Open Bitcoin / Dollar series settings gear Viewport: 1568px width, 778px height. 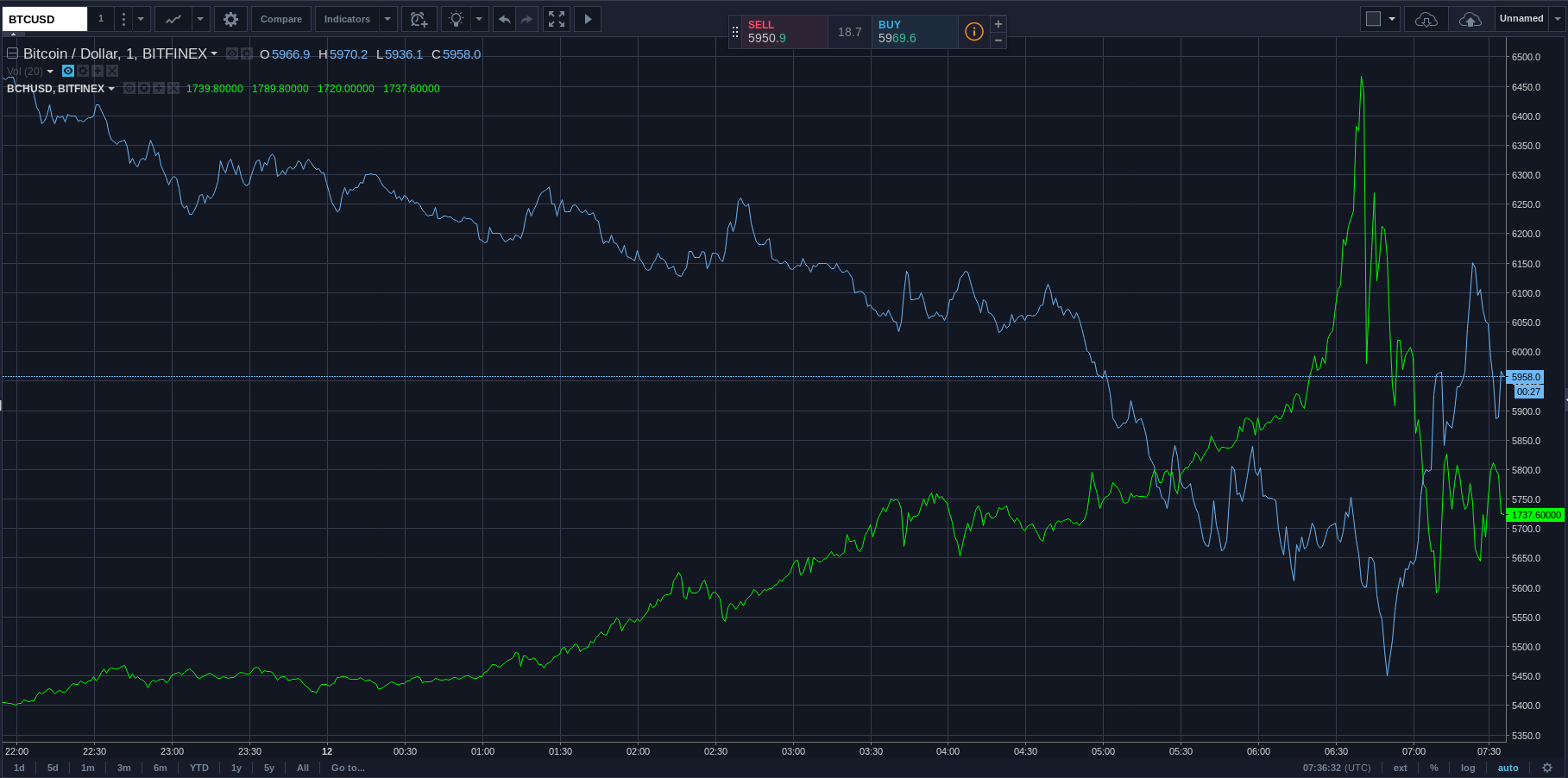[x=246, y=53]
